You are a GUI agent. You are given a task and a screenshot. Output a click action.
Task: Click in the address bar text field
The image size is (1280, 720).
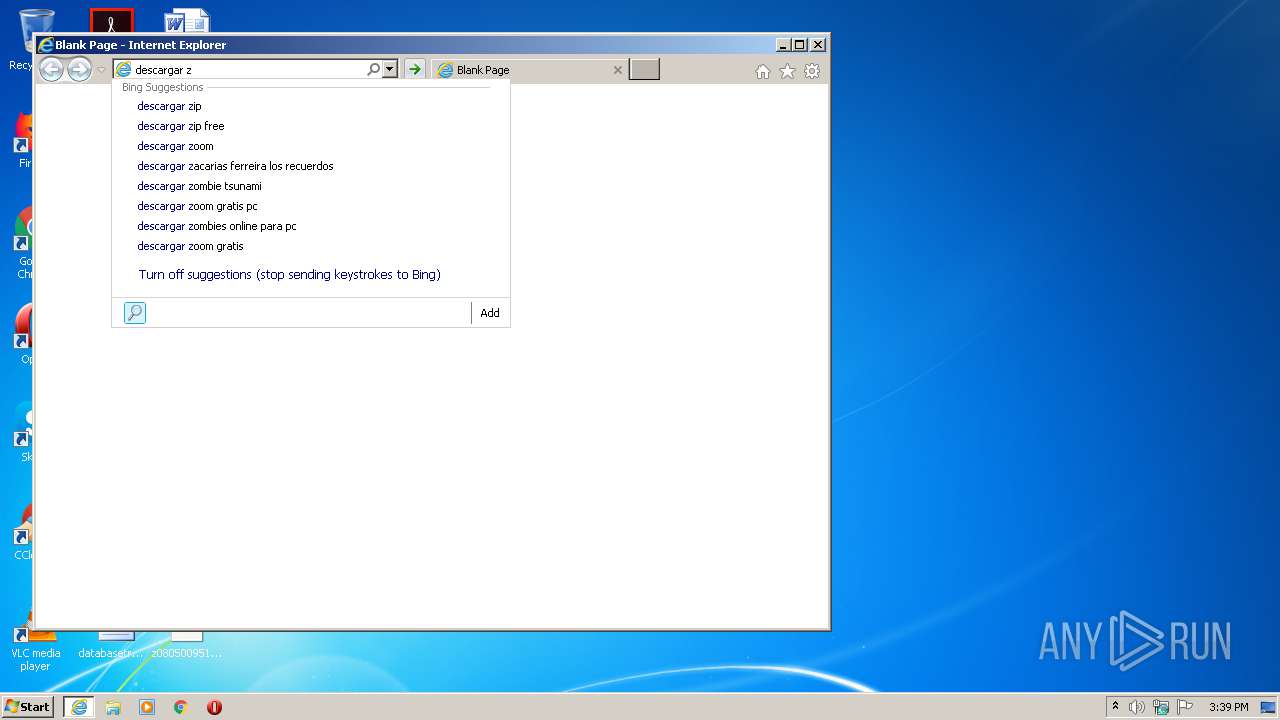(x=248, y=70)
